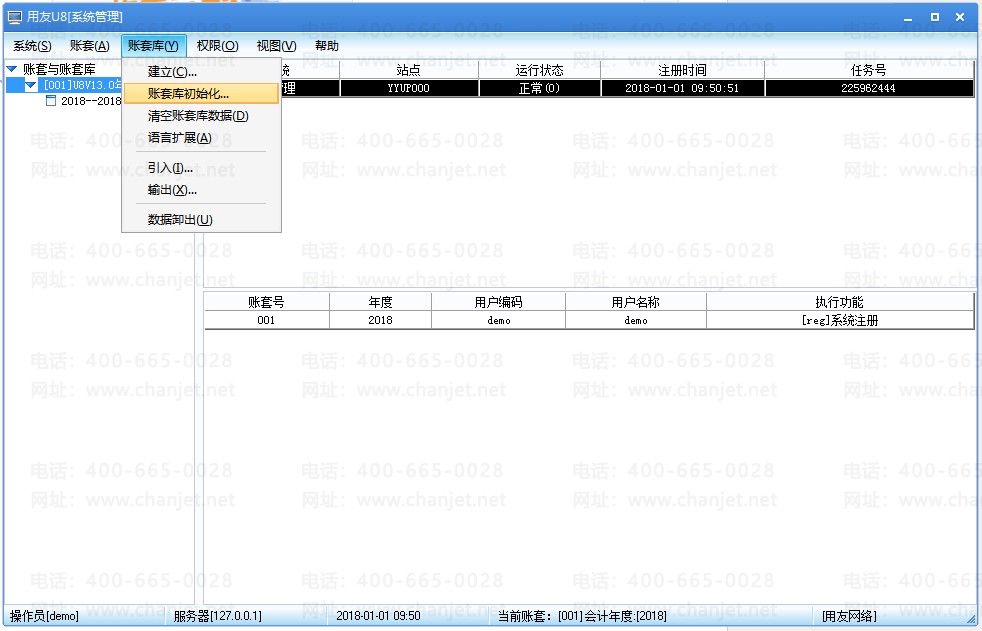Image resolution: width=982 pixels, height=631 pixels.
Task: Sort by 注册时间 column header
Action: click(x=682, y=70)
